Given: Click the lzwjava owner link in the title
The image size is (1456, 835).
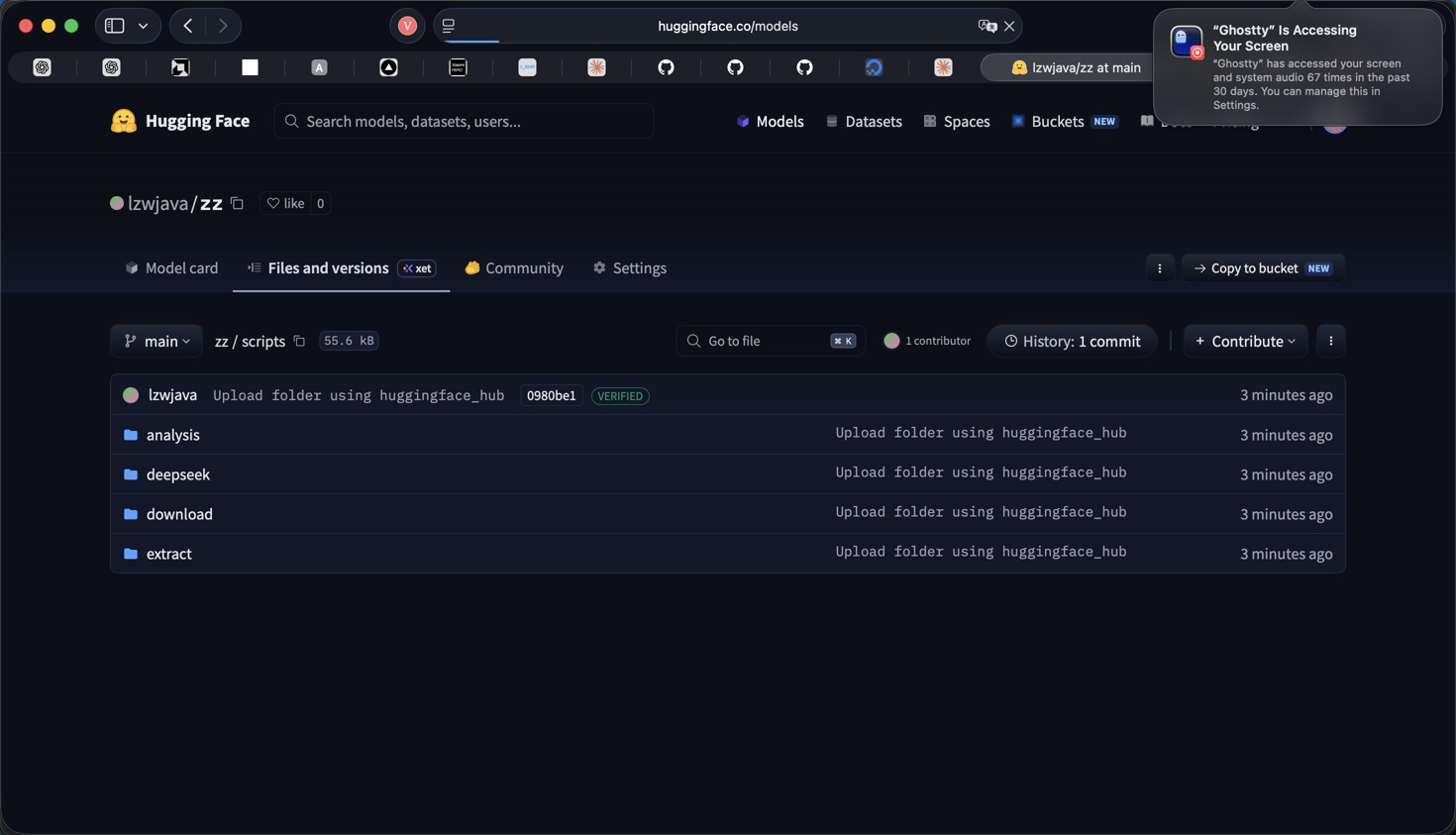Looking at the screenshot, I should point(157,203).
